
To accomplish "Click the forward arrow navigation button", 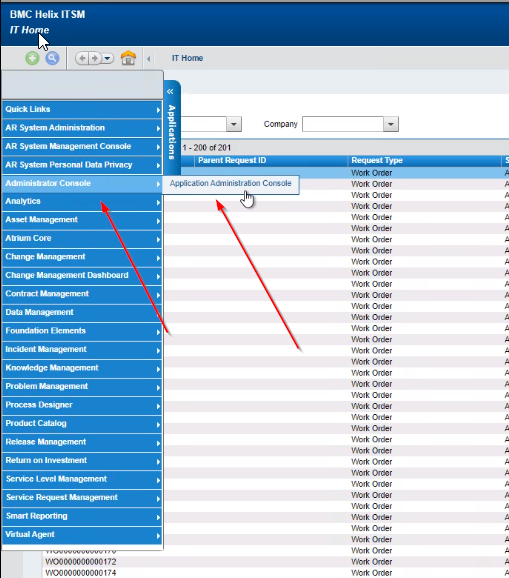I will (x=95, y=58).
